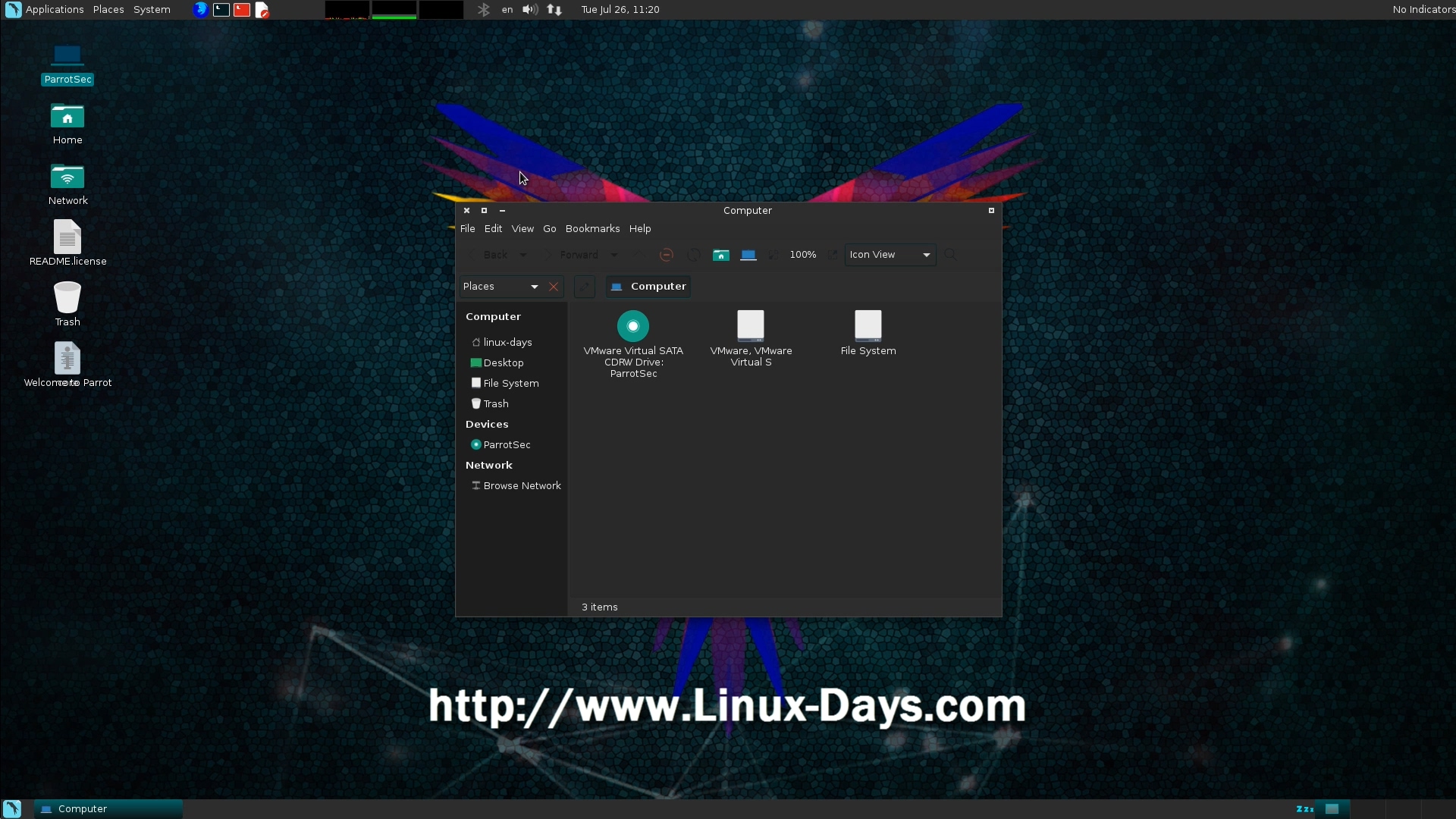Open the Icon View dropdown
Viewport: 1456px width, 819px height.
890,255
